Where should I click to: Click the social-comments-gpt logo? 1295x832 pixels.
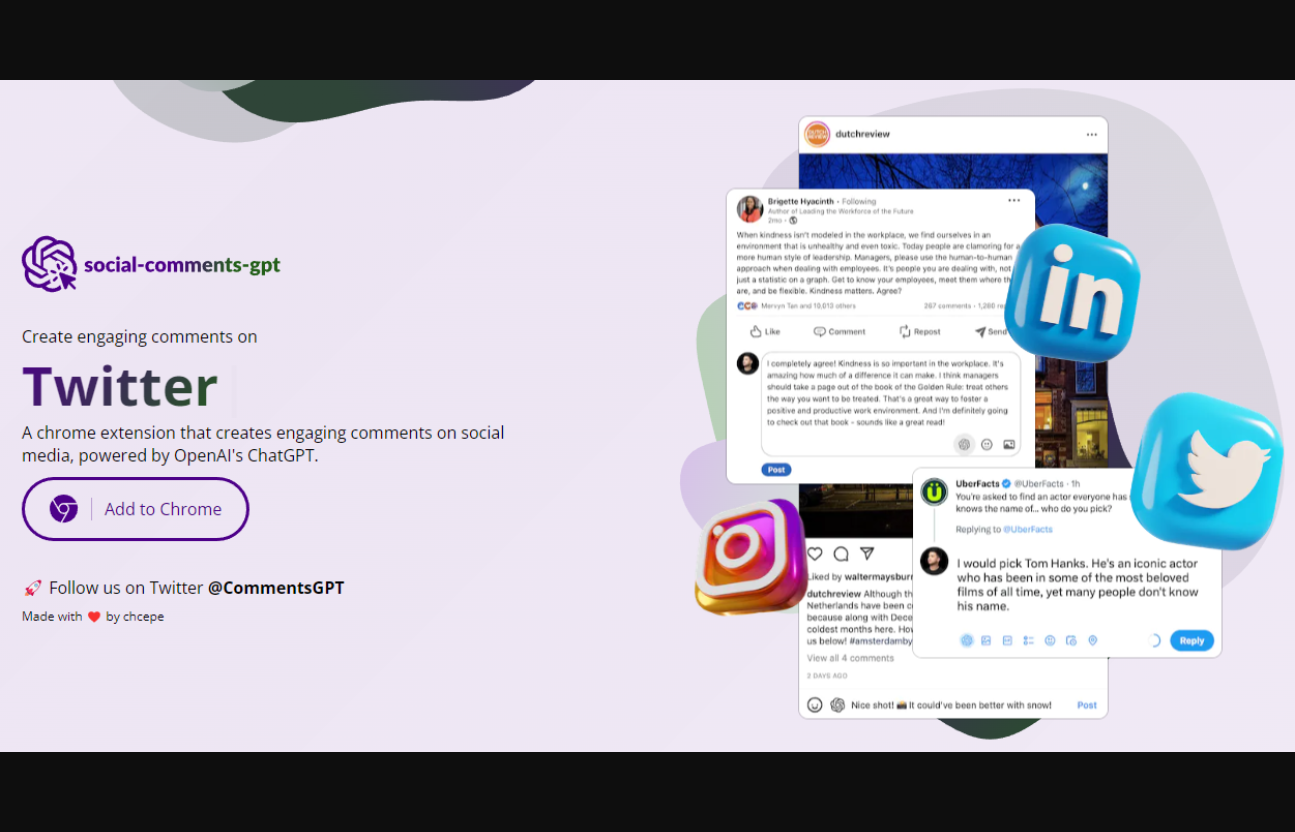[150, 264]
